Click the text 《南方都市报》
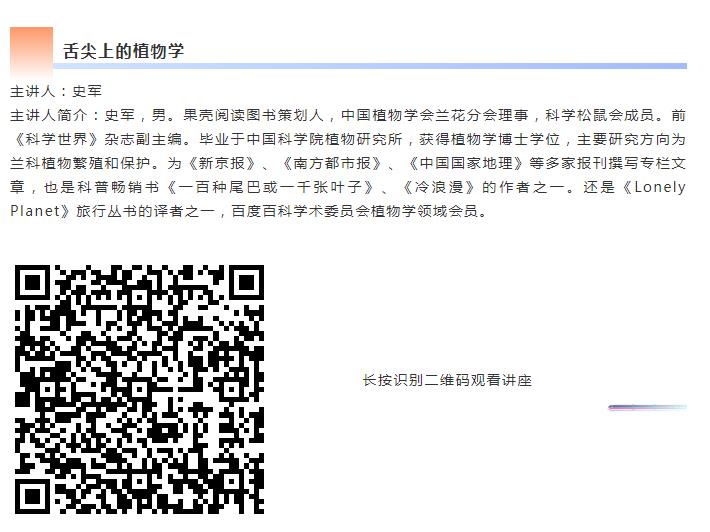The width and height of the screenshot is (710, 532). tap(332, 163)
